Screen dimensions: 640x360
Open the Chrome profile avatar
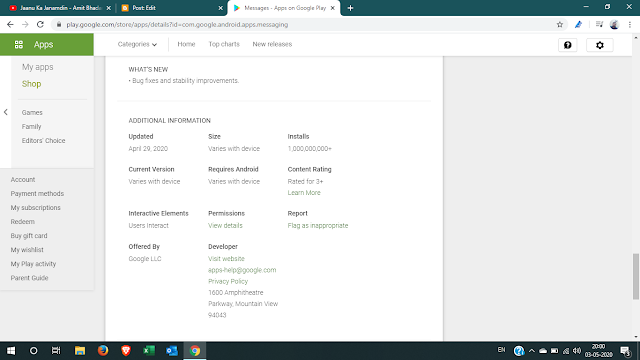click(x=614, y=24)
